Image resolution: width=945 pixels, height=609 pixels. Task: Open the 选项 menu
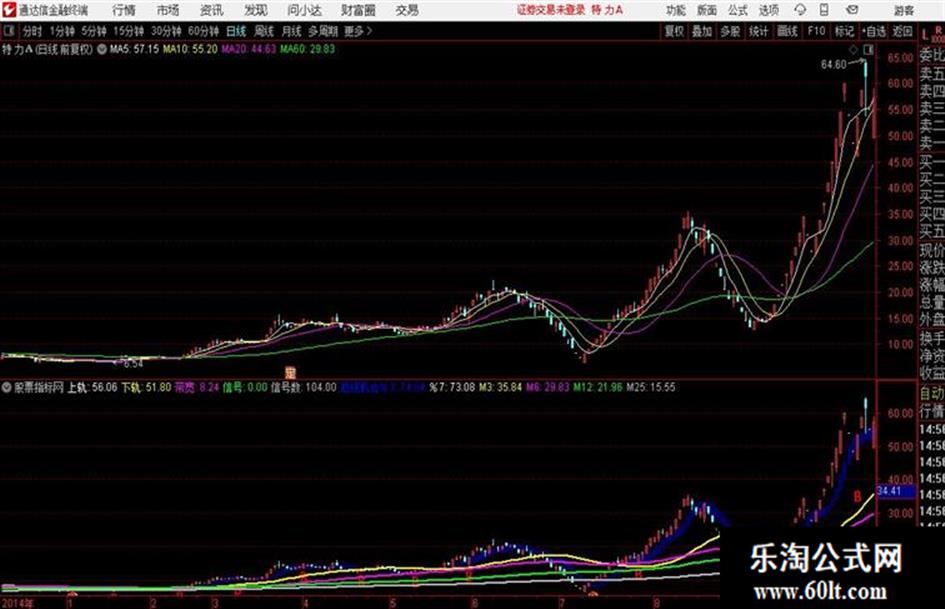(x=768, y=10)
